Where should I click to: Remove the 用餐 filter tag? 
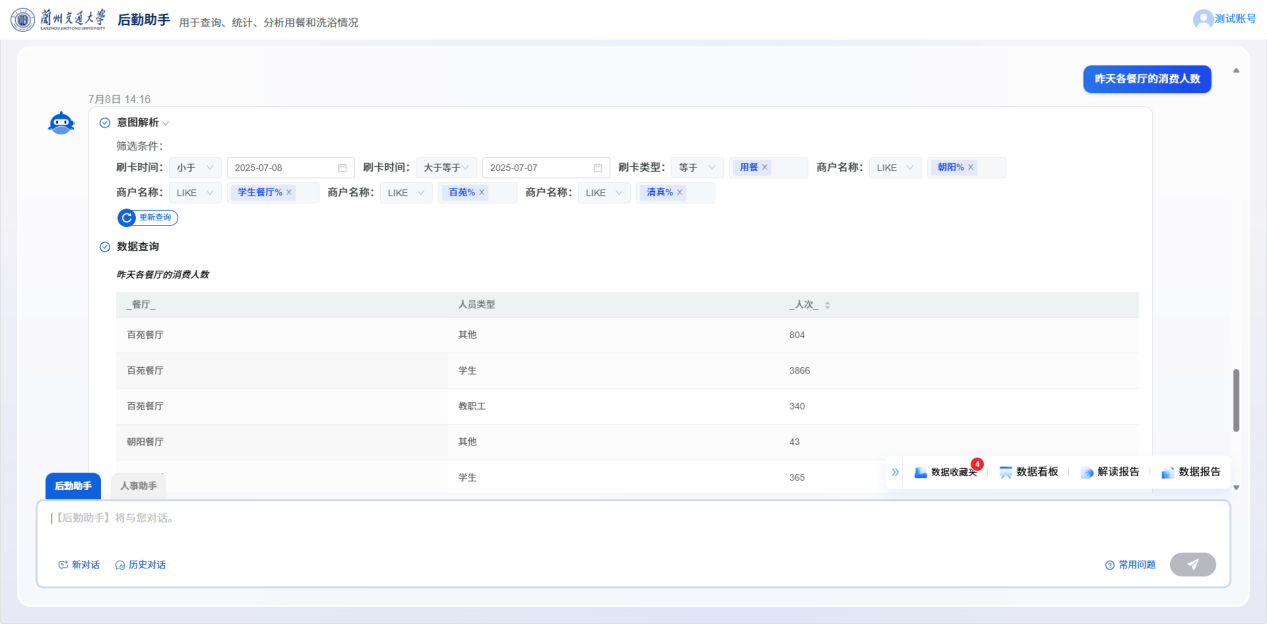[765, 167]
